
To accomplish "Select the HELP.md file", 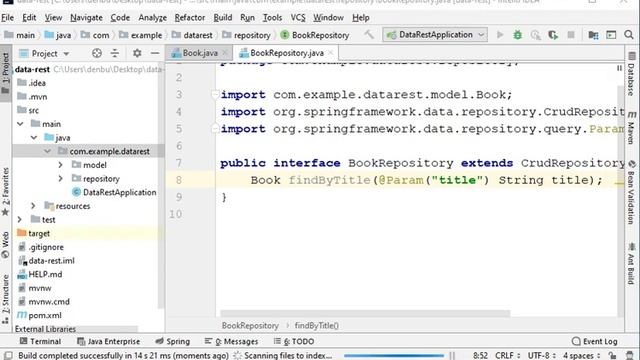I will pyautogui.click(x=40, y=274).
